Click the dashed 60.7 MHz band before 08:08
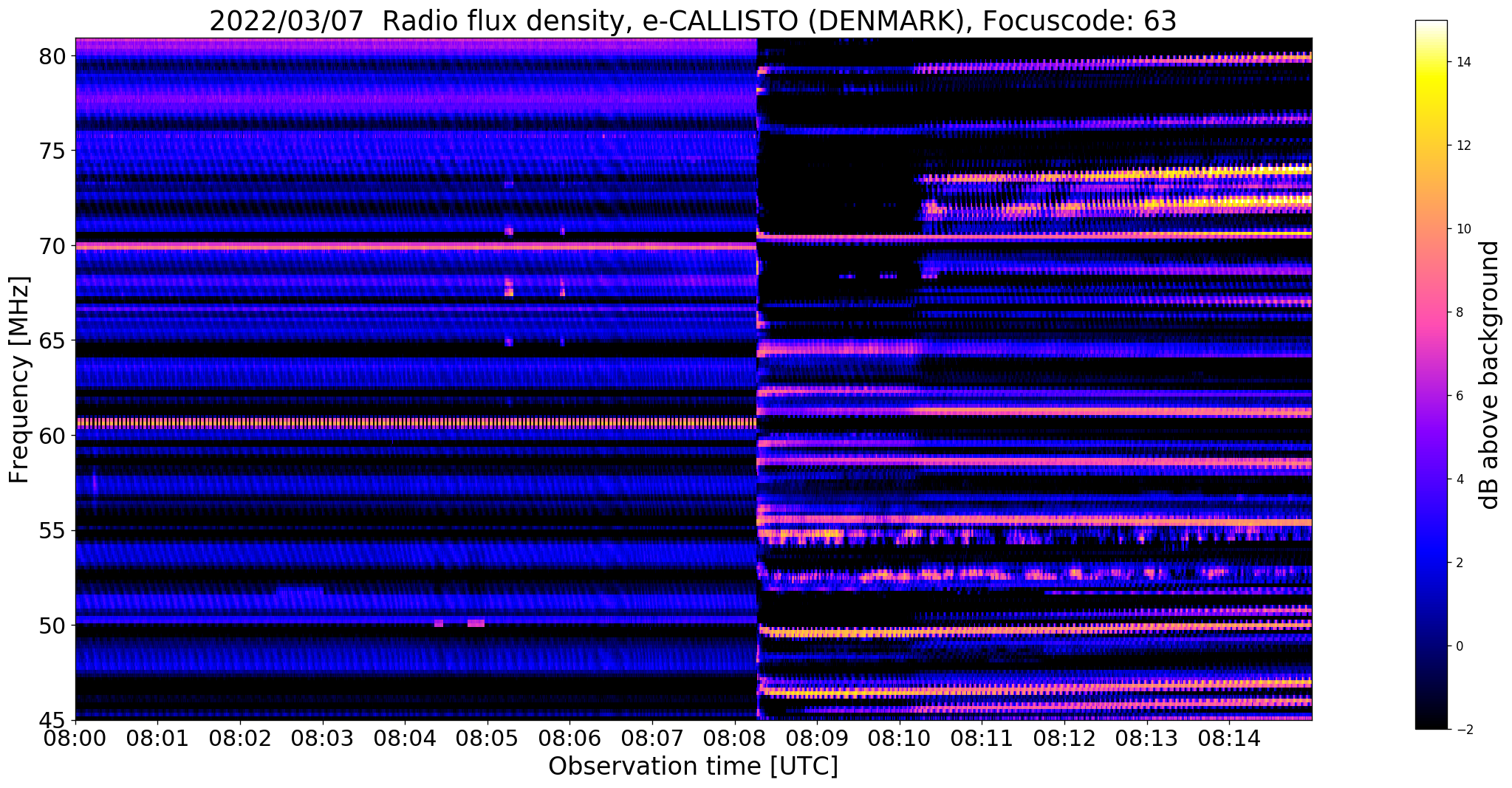1512x788 pixels. (416, 423)
